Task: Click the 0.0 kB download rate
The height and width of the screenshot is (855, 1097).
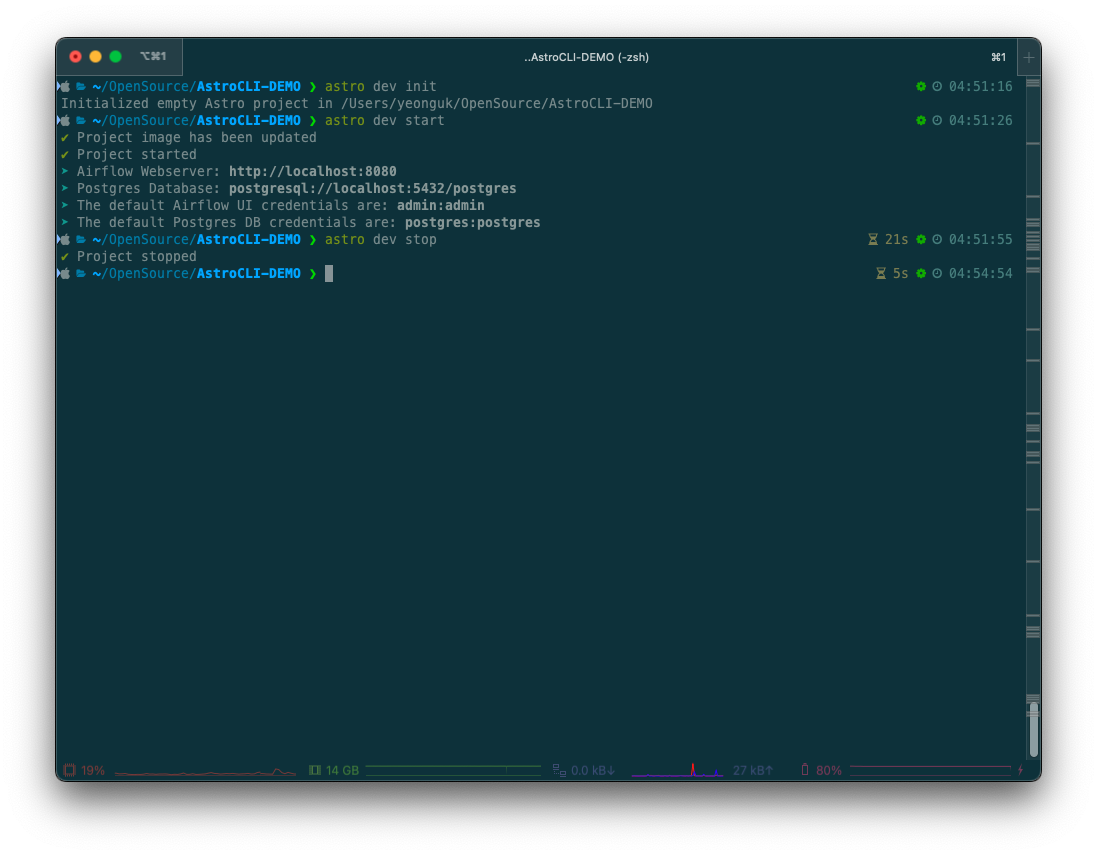Action: [x=593, y=770]
